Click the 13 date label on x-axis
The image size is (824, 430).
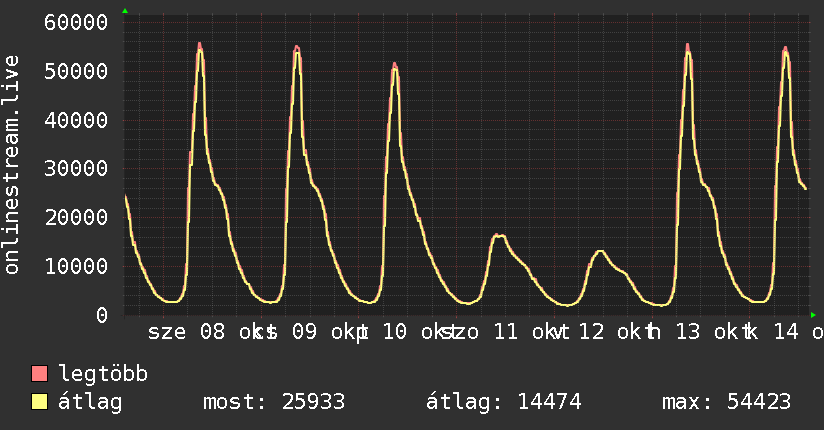(x=688, y=332)
